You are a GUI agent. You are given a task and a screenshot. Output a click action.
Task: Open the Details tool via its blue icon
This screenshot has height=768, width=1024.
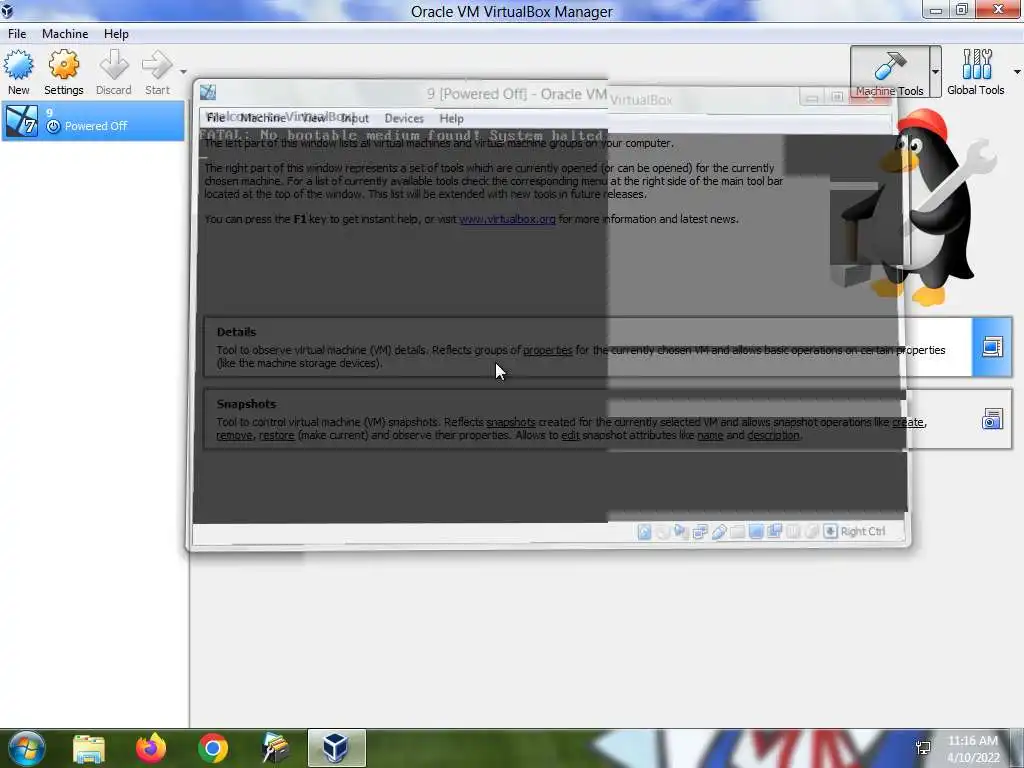(x=992, y=347)
